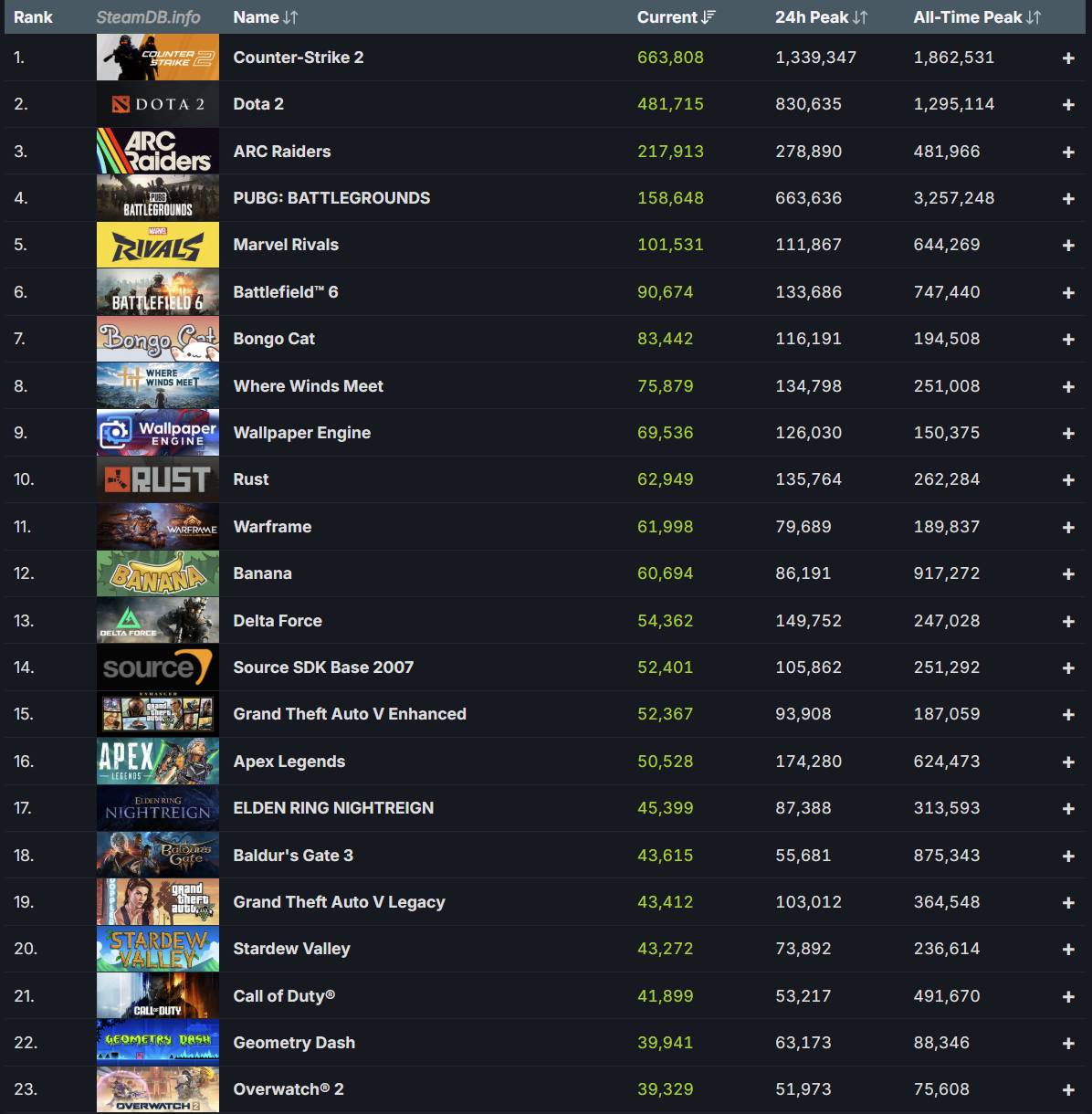This screenshot has width=1092, height=1114.
Task: Click plus icon in Stardew Valley row
Action: 1068,950
